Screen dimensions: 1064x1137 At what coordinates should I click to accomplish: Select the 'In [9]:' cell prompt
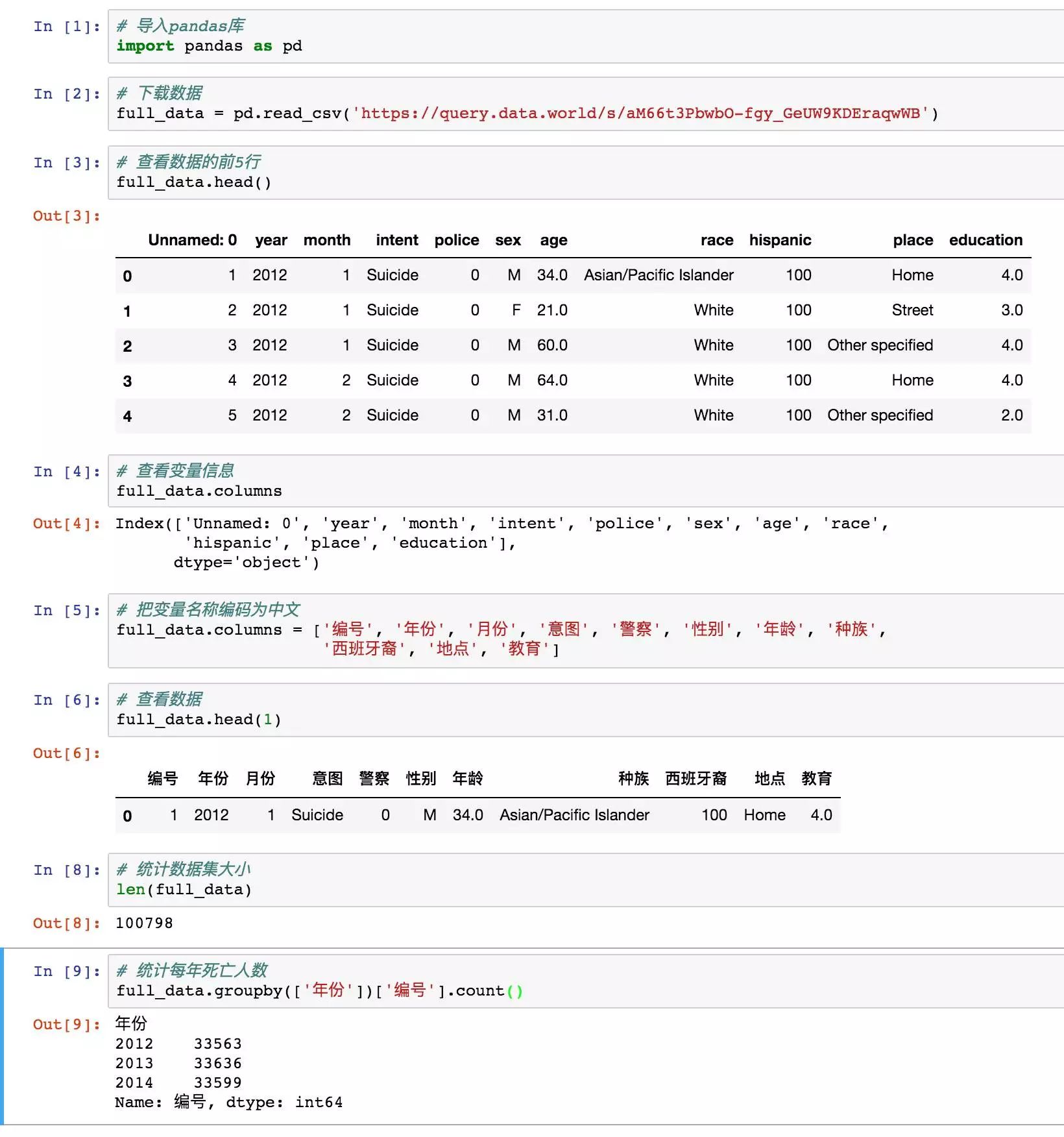[67, 972]
